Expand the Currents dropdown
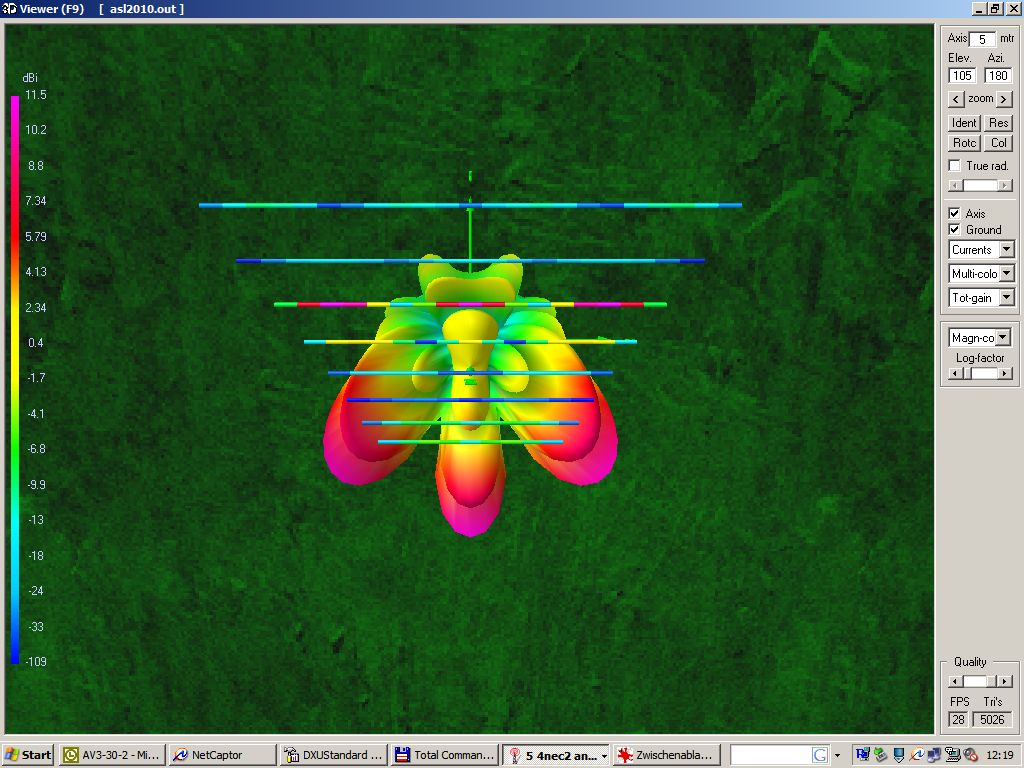Image resolution: width=1024 pixels, height=768 pixels. click(x=1006, y=249)
